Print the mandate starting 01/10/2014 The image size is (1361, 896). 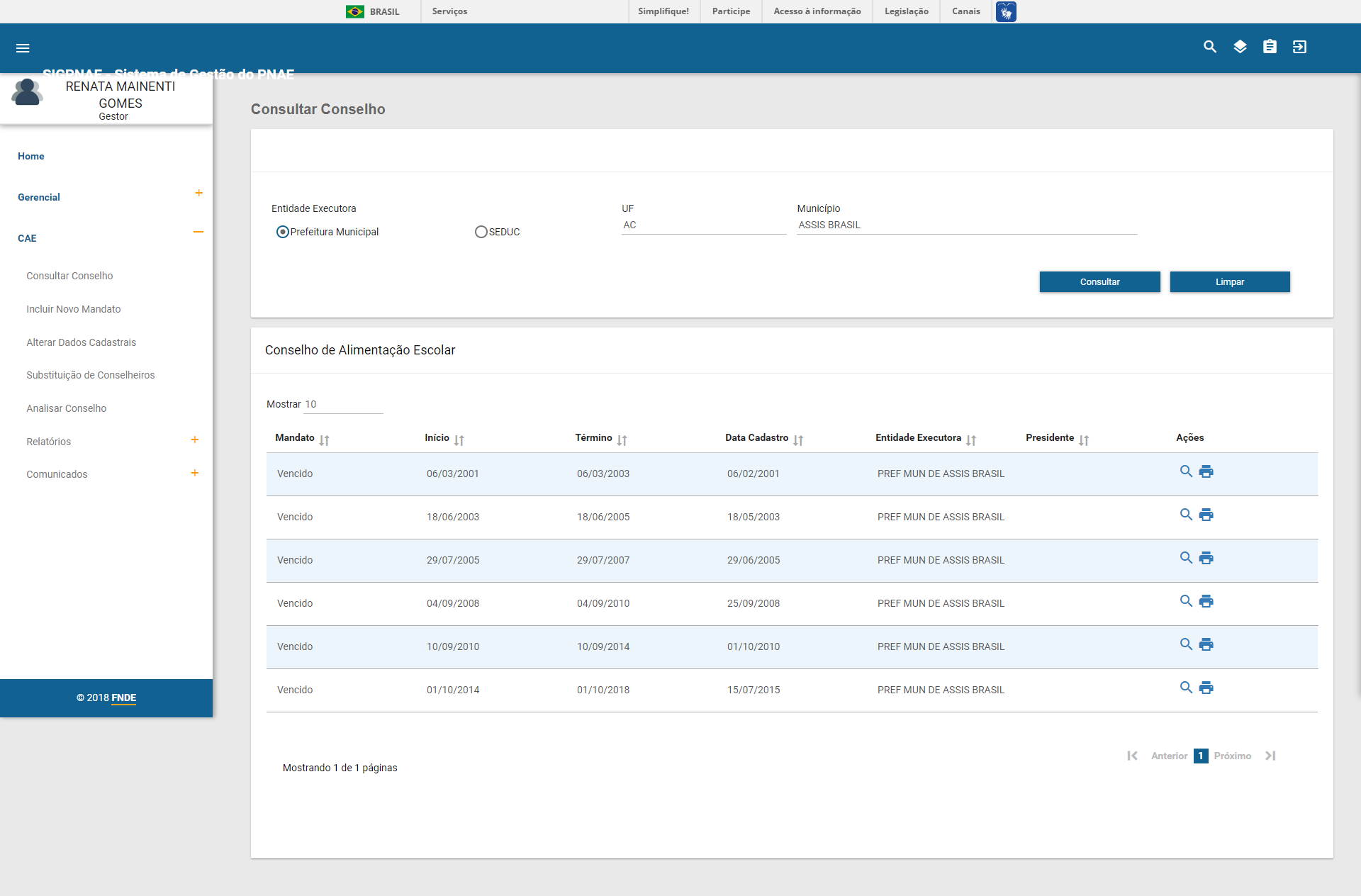(x=1206, y=688)
